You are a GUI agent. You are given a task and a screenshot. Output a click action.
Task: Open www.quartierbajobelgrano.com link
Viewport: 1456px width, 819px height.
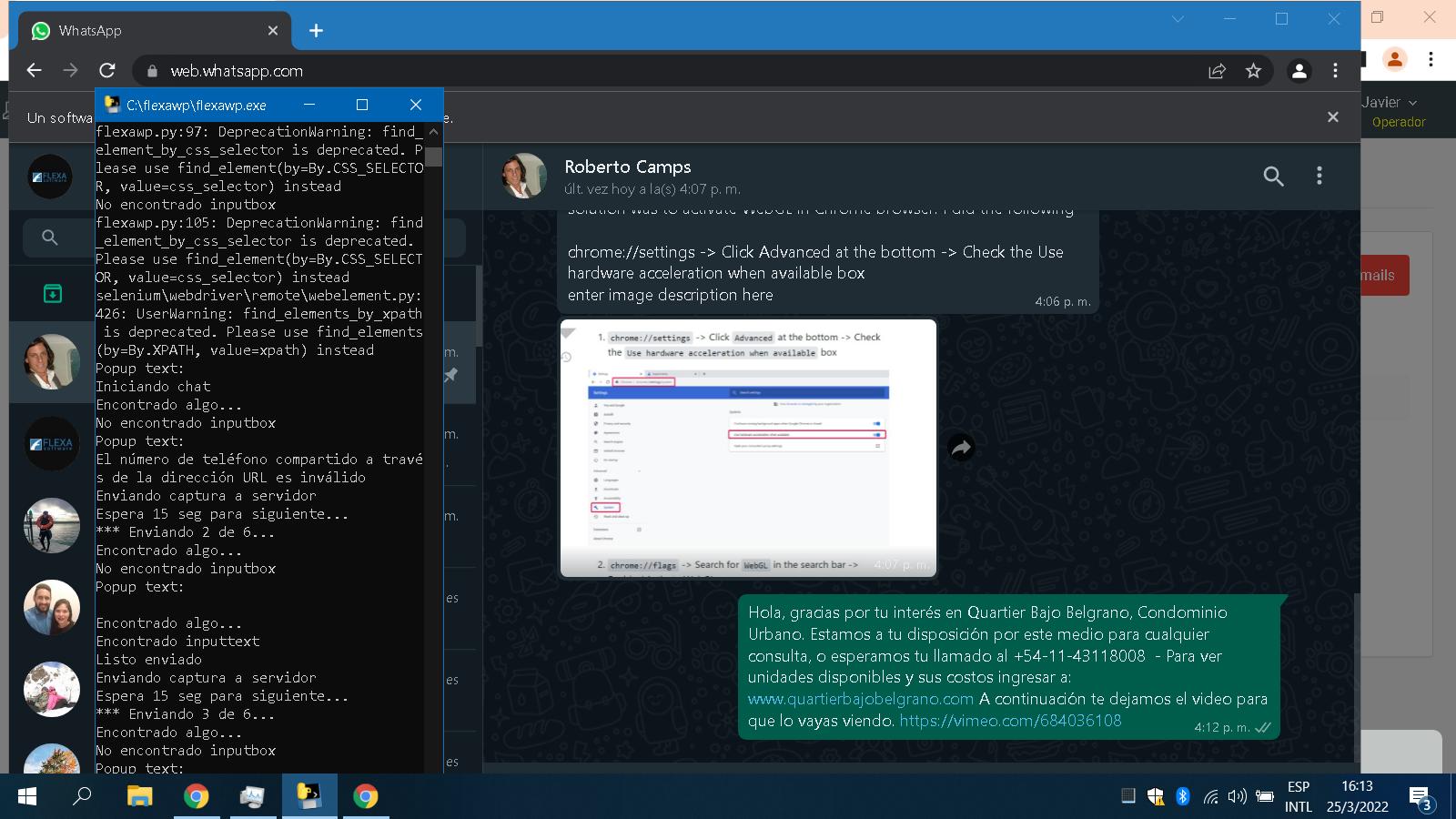click(861, 699)
